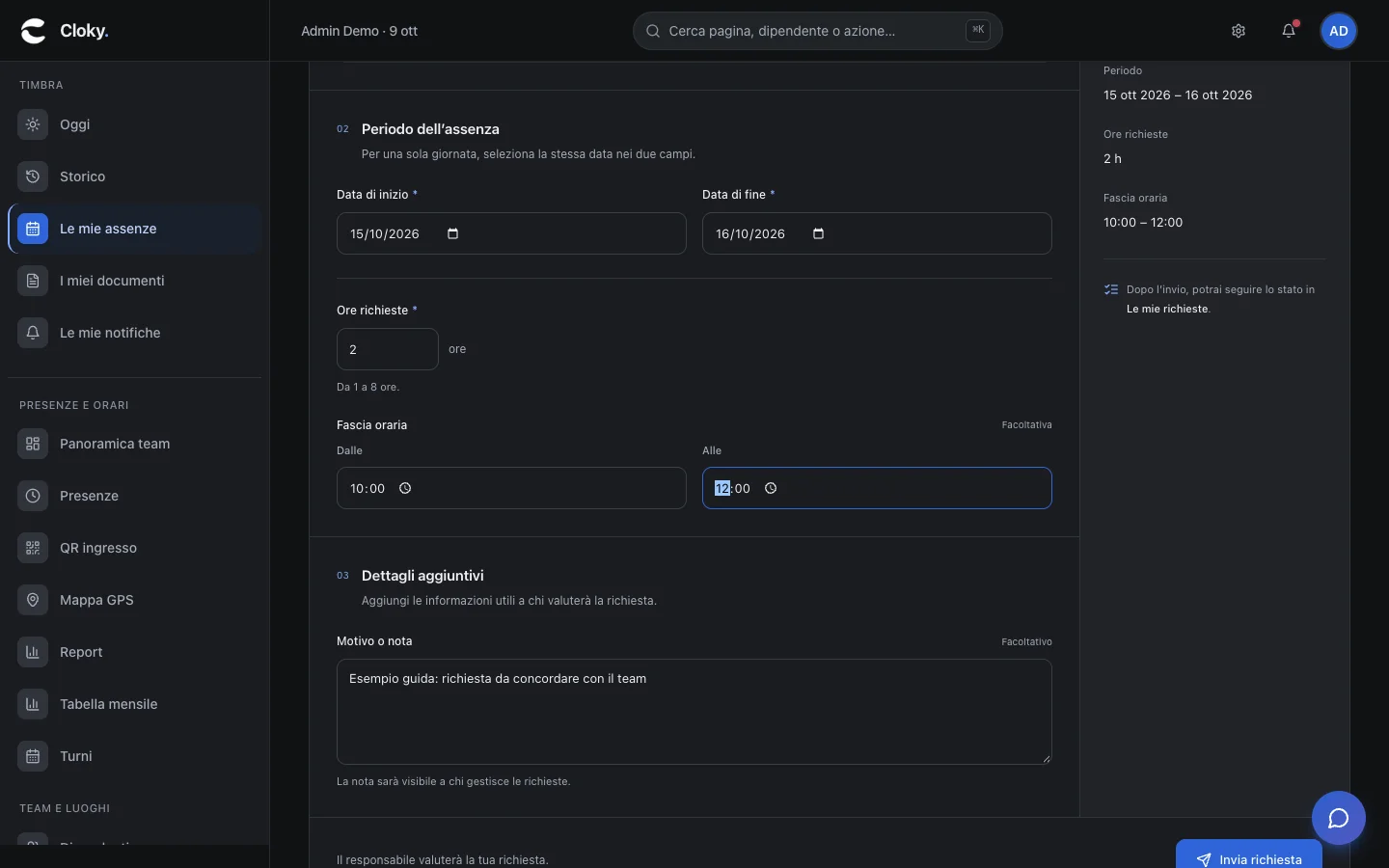Open clock picker in Dalle time field
This screenshot has height=868, width=1389.
coord(405,488)
